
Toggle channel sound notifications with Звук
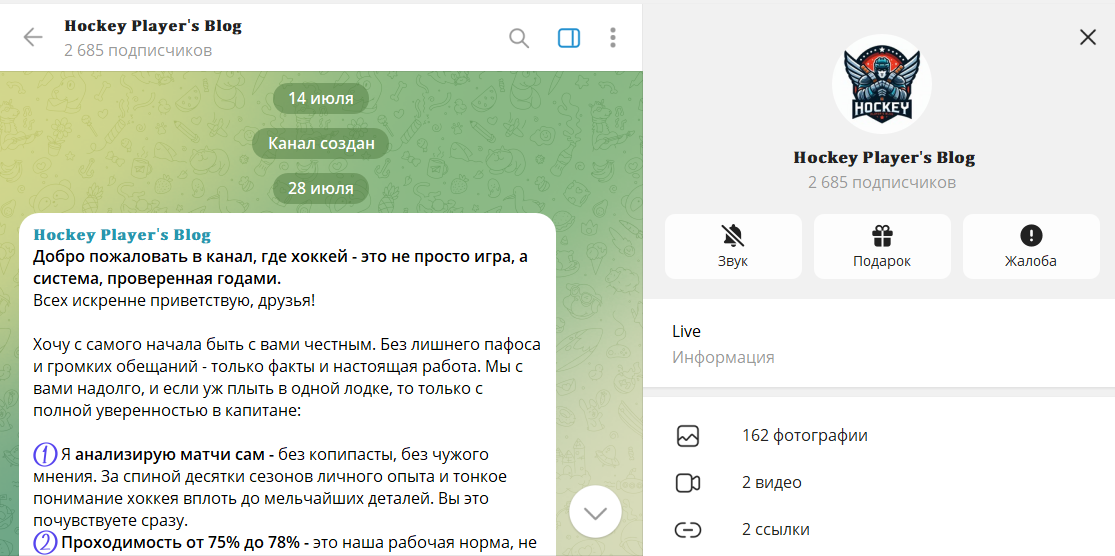pos(733,246)
